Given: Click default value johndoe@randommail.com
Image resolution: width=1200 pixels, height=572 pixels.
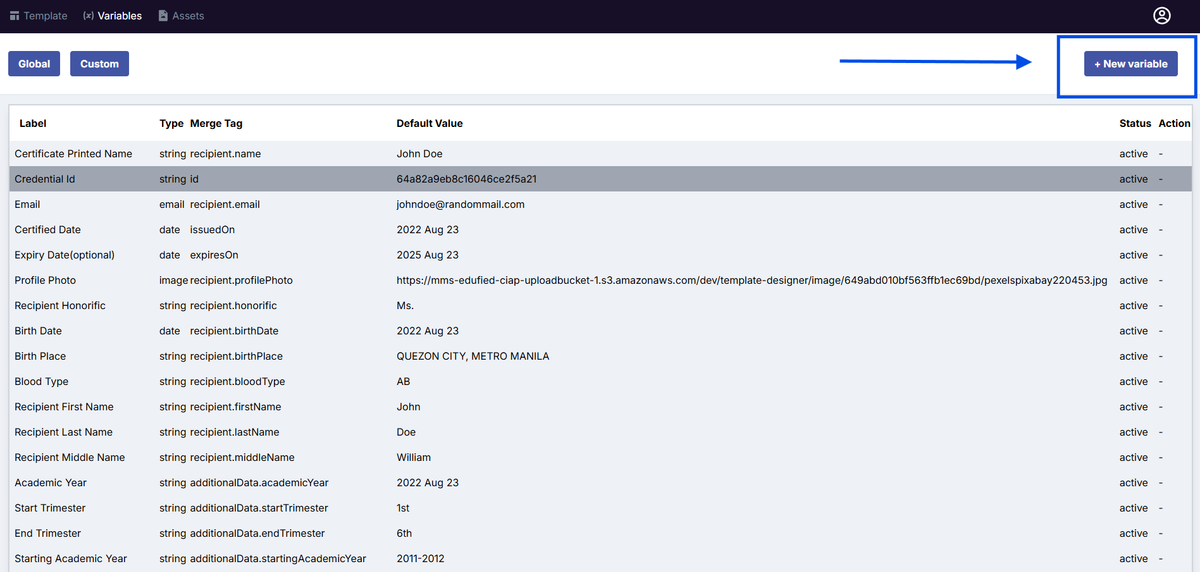Looking at the screenshot, I should pyautogui.click(x=461, y=204).
